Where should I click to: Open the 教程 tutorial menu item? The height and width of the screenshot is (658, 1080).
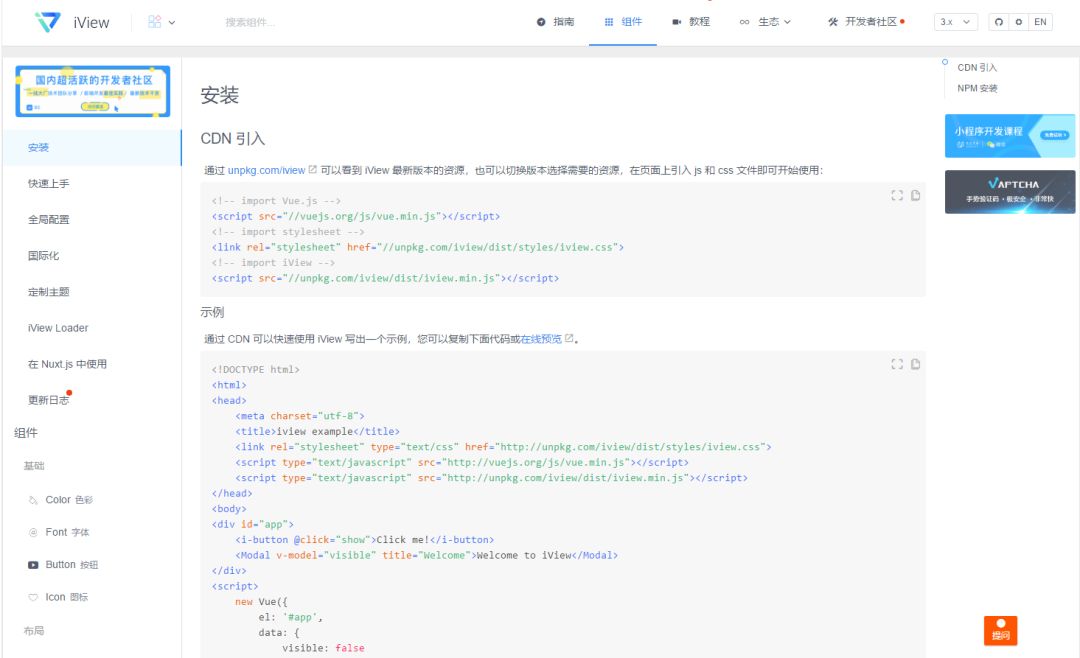[691, 22]
